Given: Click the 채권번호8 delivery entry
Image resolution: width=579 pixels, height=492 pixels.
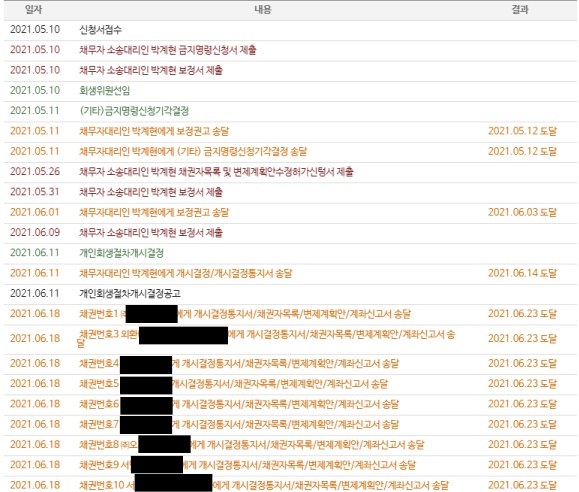Looking at the screenshot, I should tap(252, 445).
